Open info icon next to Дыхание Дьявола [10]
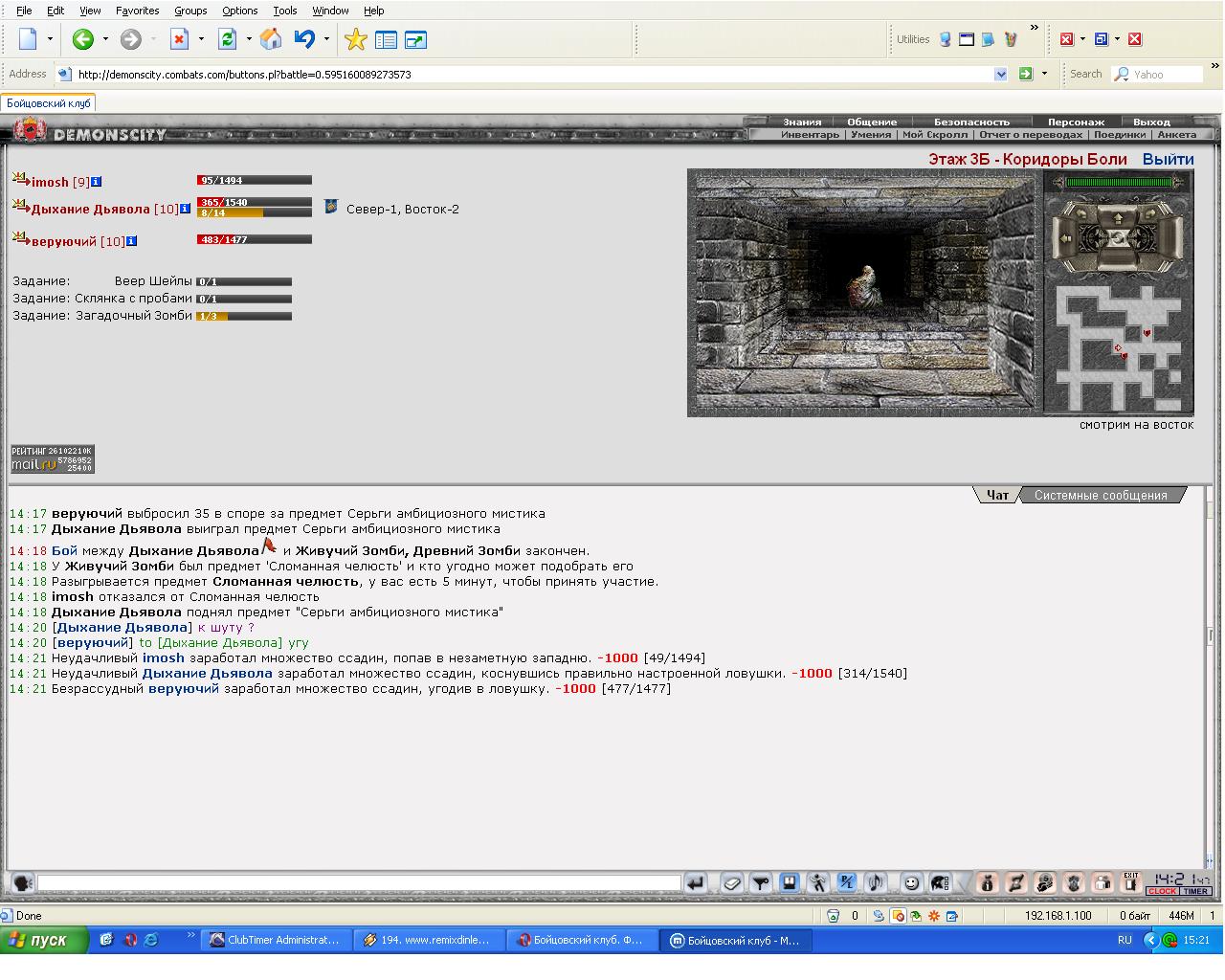 tap(185, 209)
